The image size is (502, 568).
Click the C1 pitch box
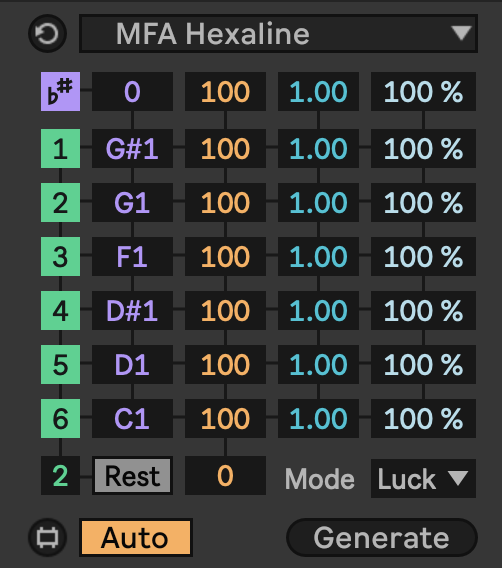tap(132, 418)
